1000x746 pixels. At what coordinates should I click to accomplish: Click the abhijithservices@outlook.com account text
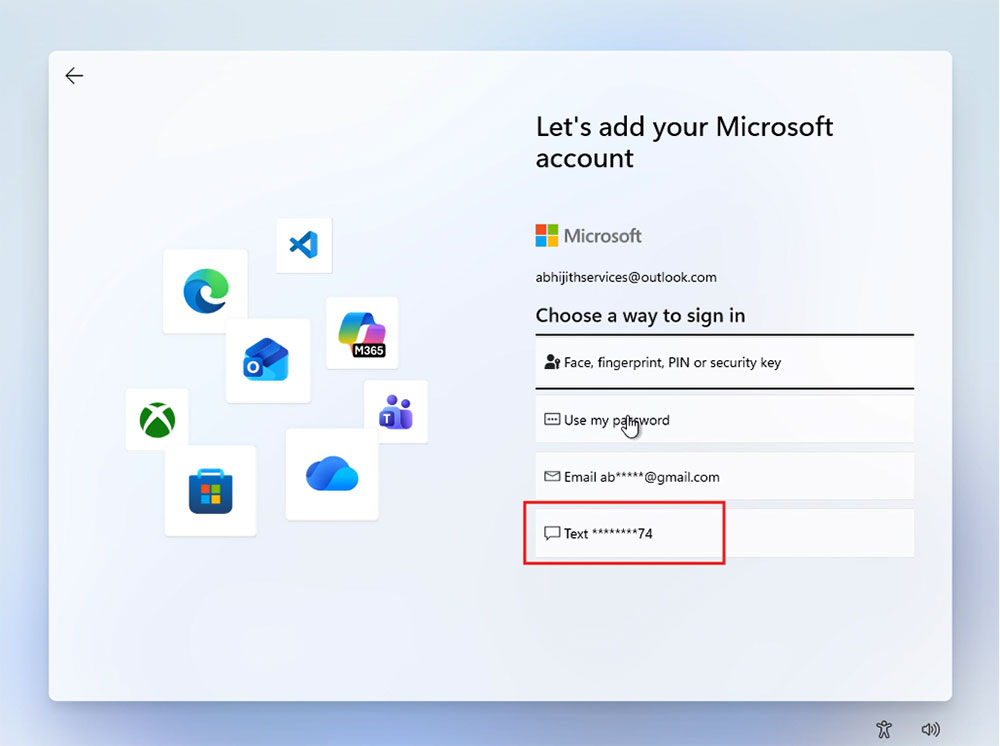pyautogui.click(x=626, y=277)
